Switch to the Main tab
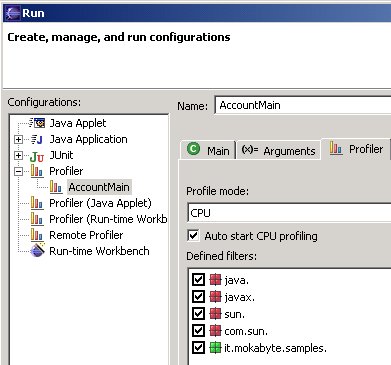The width and height of the screenshot is (391, 365). [x=208, y=150]
